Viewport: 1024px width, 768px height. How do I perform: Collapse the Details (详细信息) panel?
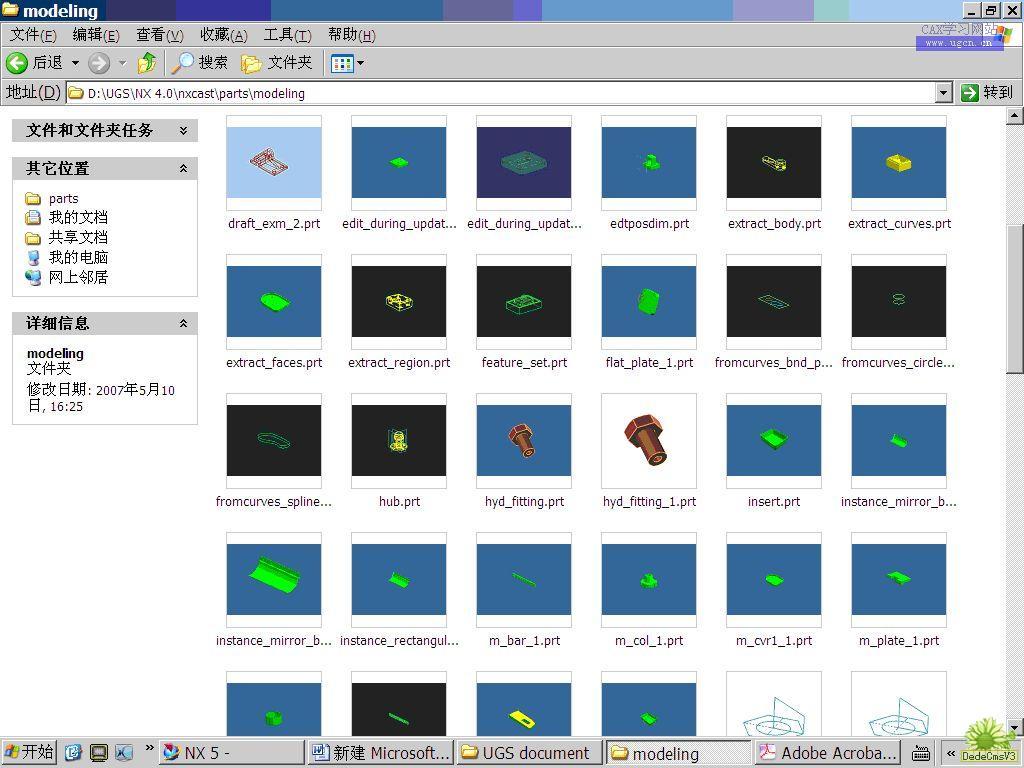(x=183, y=323)
